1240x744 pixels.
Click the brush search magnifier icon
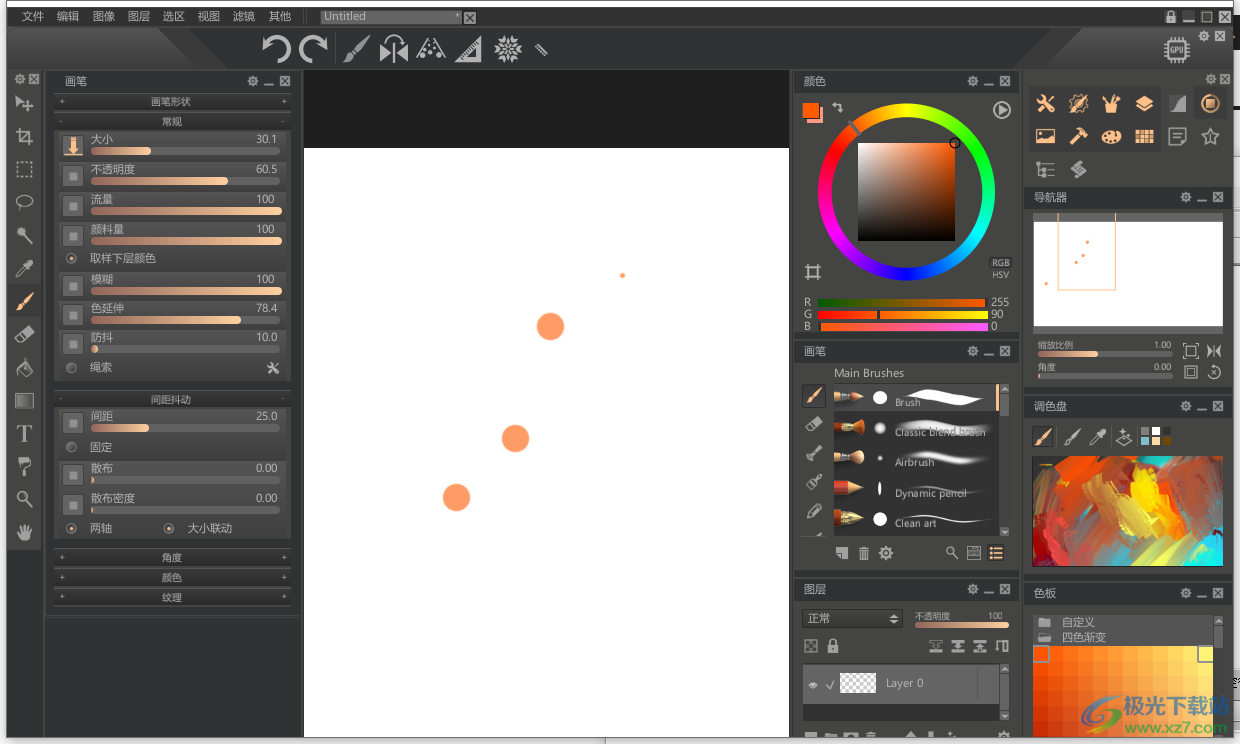click(952, 553)
